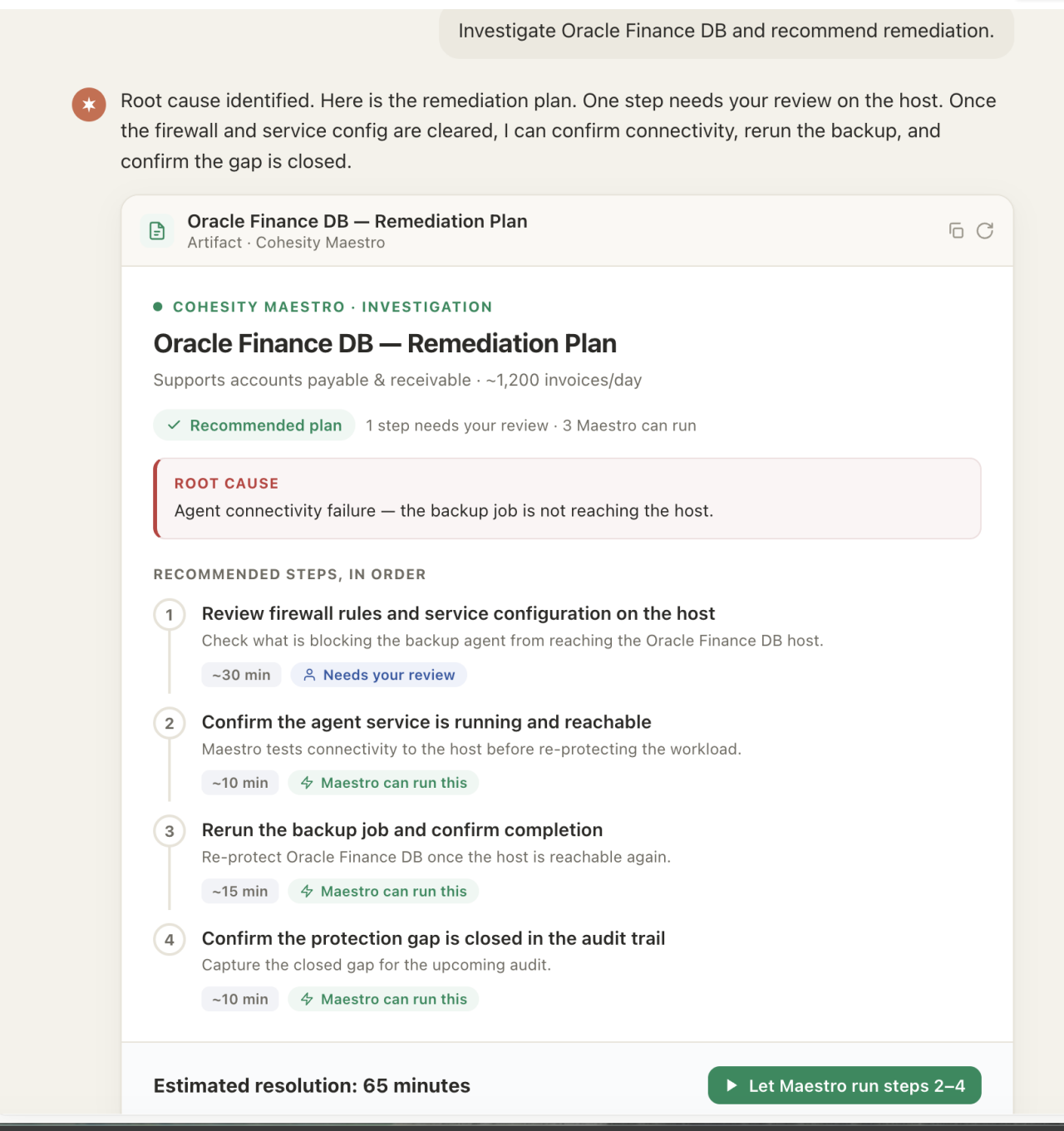The height and width of the screenshot is (1131, 1064).
Task: Click the orange assistant avatar icon
Action: point(89,105)
